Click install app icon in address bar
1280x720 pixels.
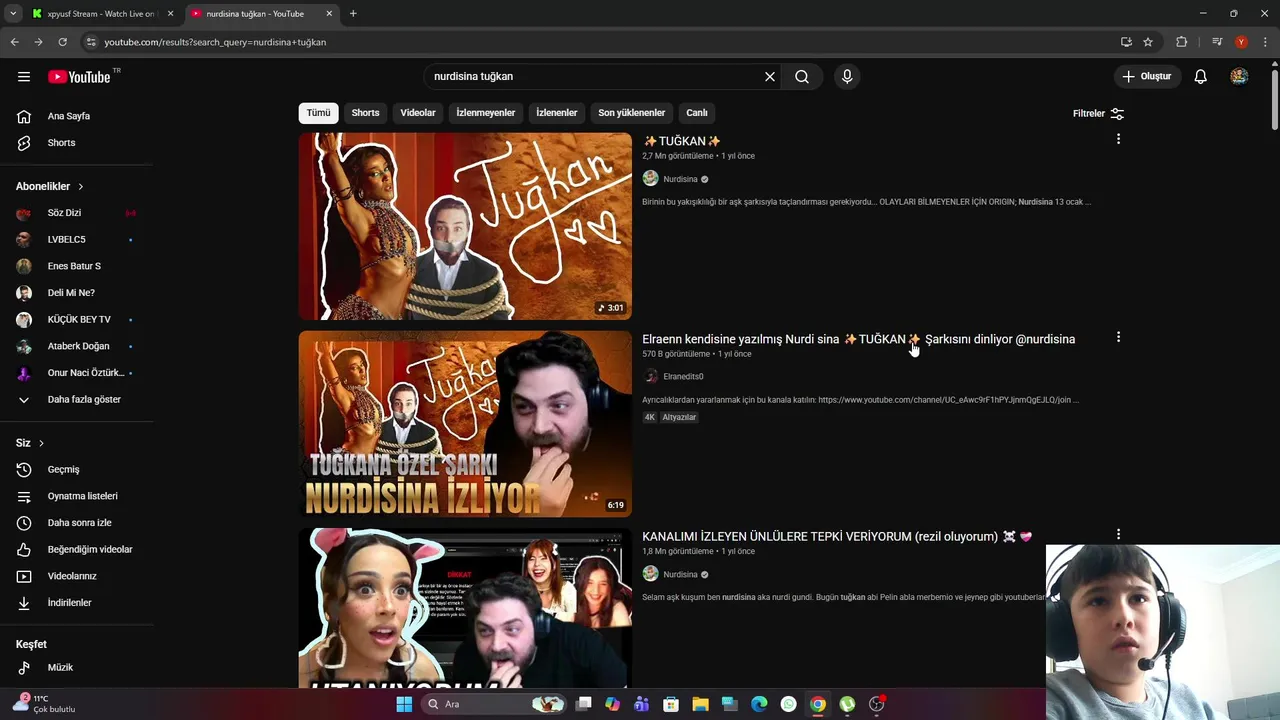pos(1126,42)
